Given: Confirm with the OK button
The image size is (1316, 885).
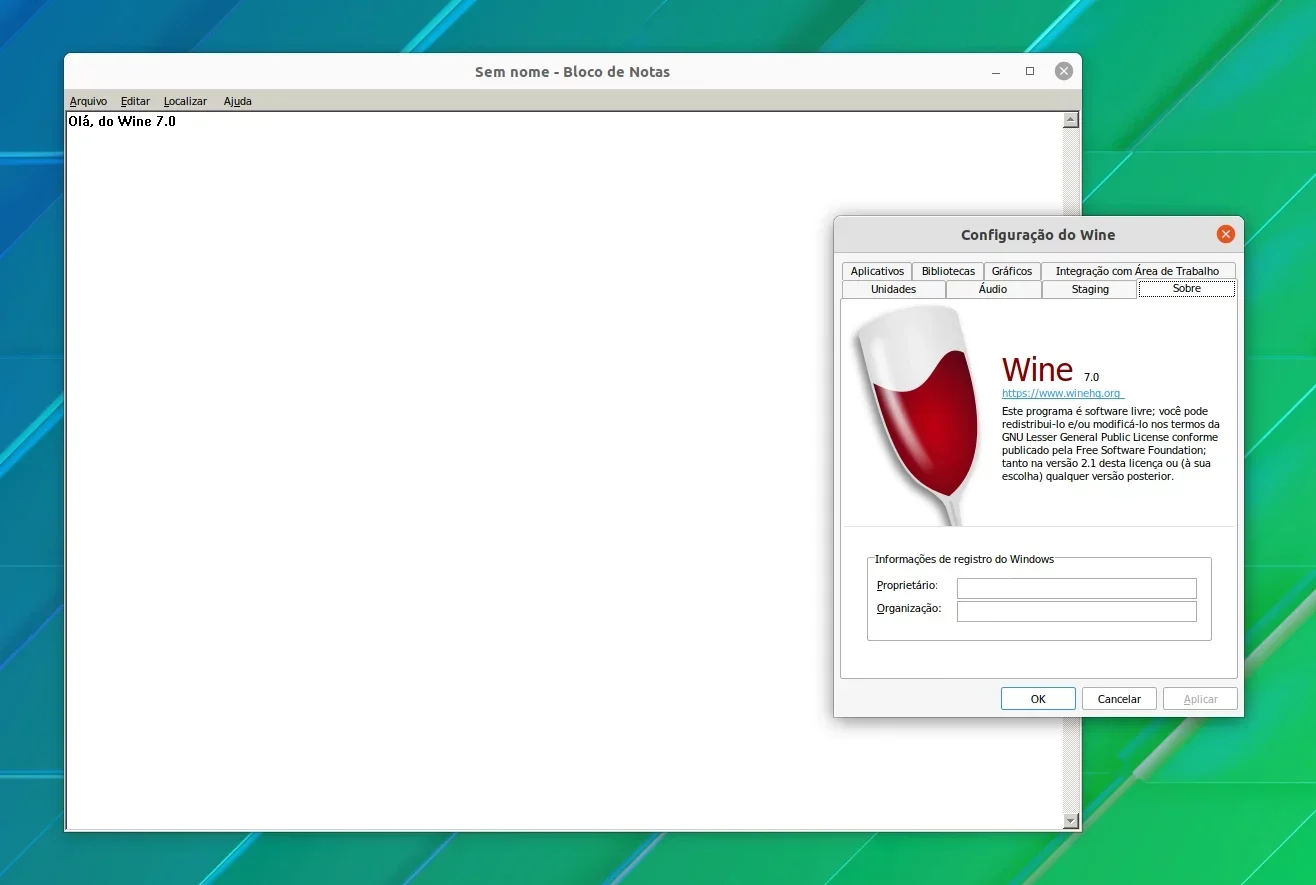Looking at the screenshot, I should tap(1038, 699).
